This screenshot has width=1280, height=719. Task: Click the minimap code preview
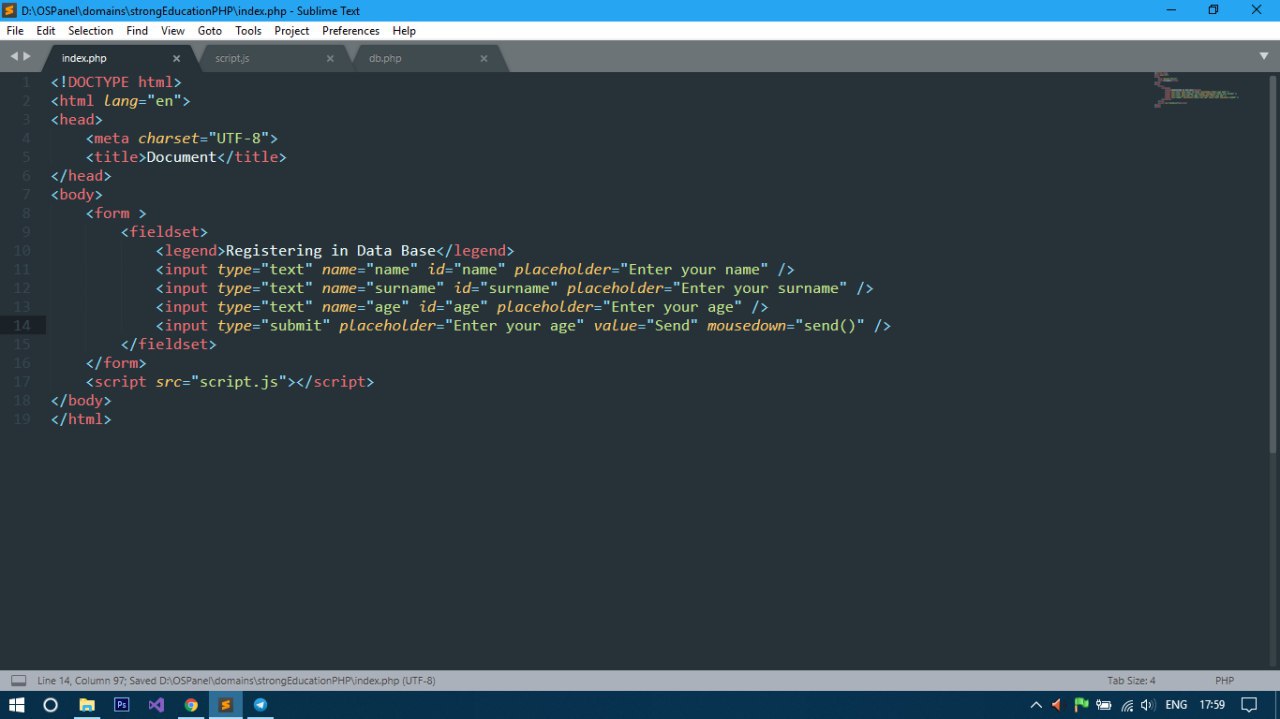[x=1196, y=90]
